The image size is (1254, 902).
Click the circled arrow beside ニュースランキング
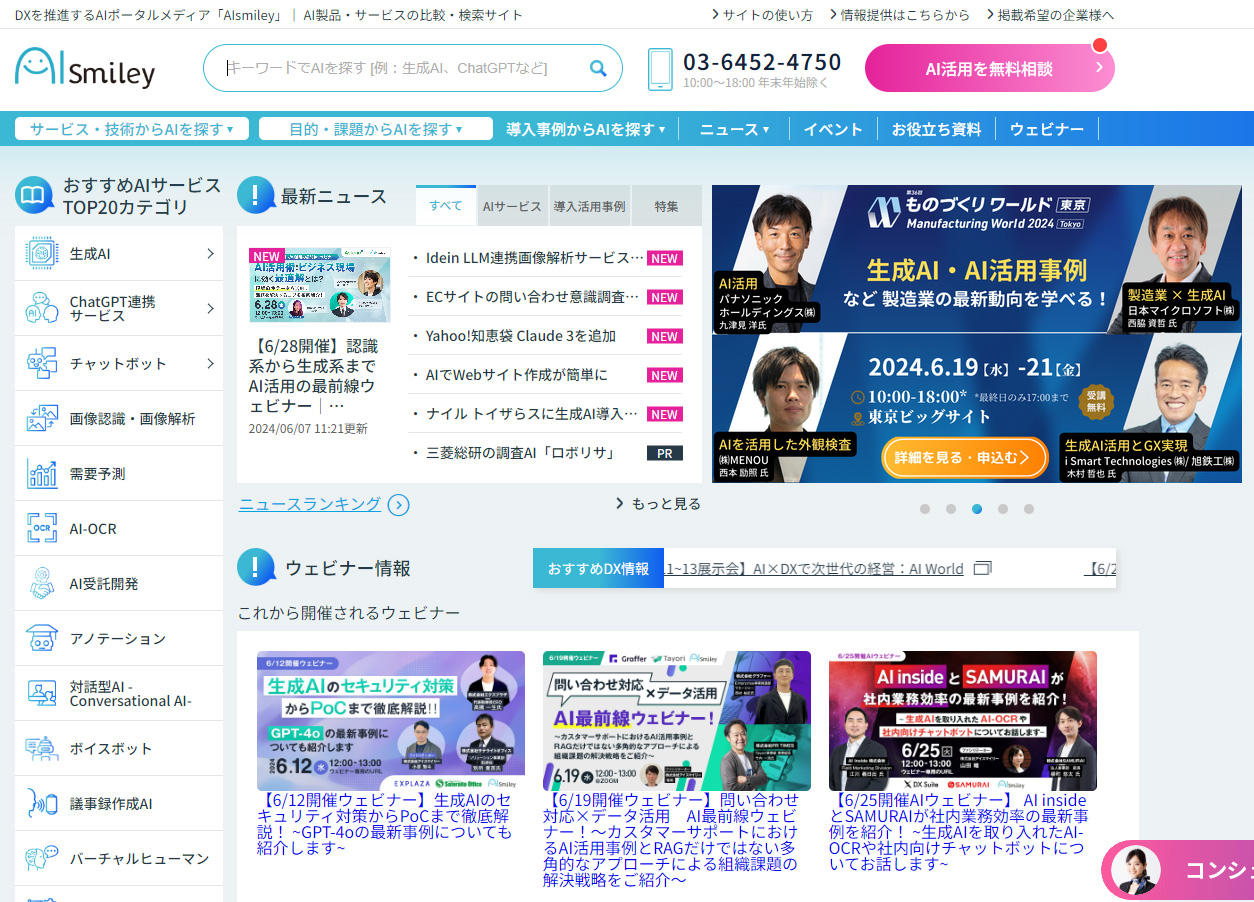[x=398, y=505]
